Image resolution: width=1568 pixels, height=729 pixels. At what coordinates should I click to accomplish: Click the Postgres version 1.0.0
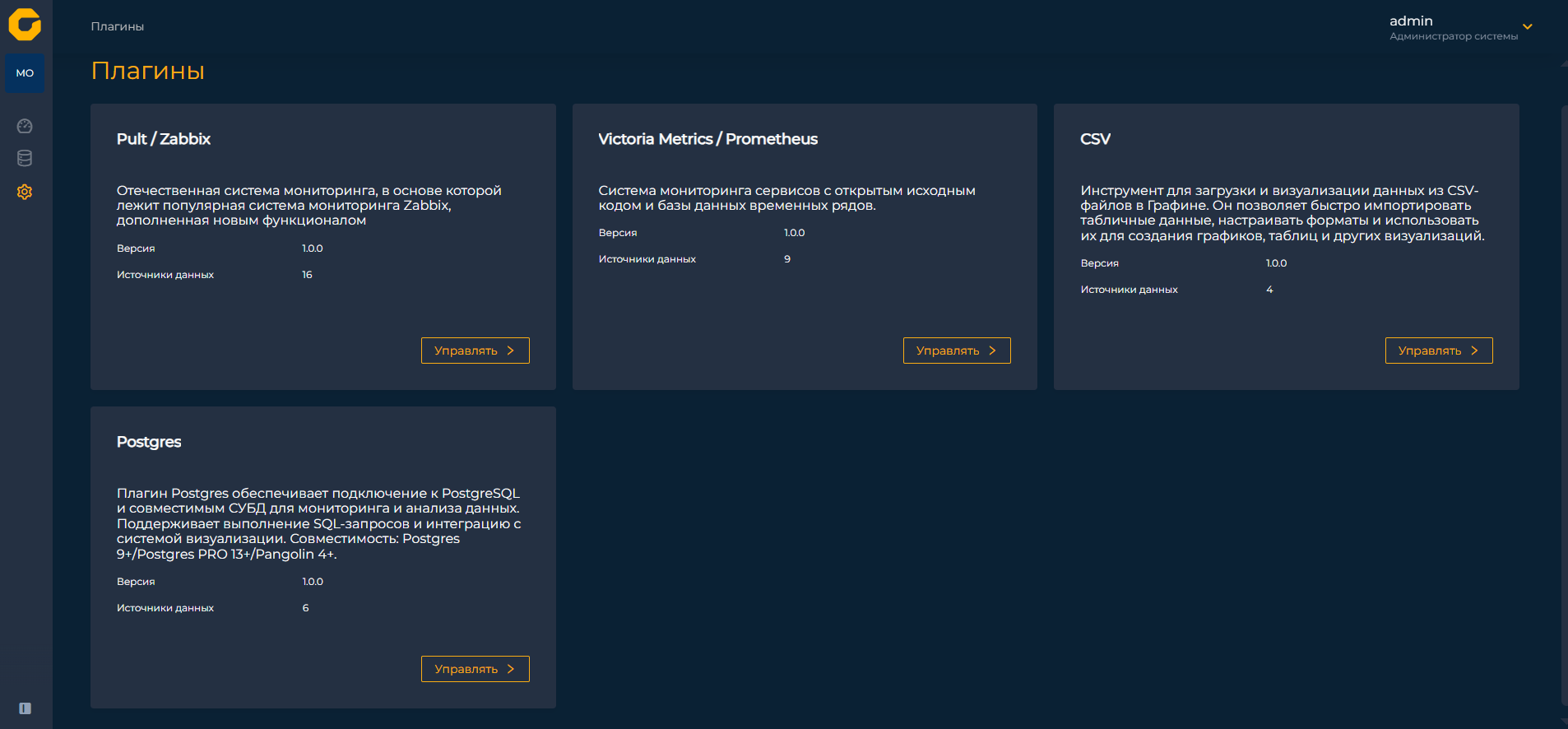click(x=313, y=582)
